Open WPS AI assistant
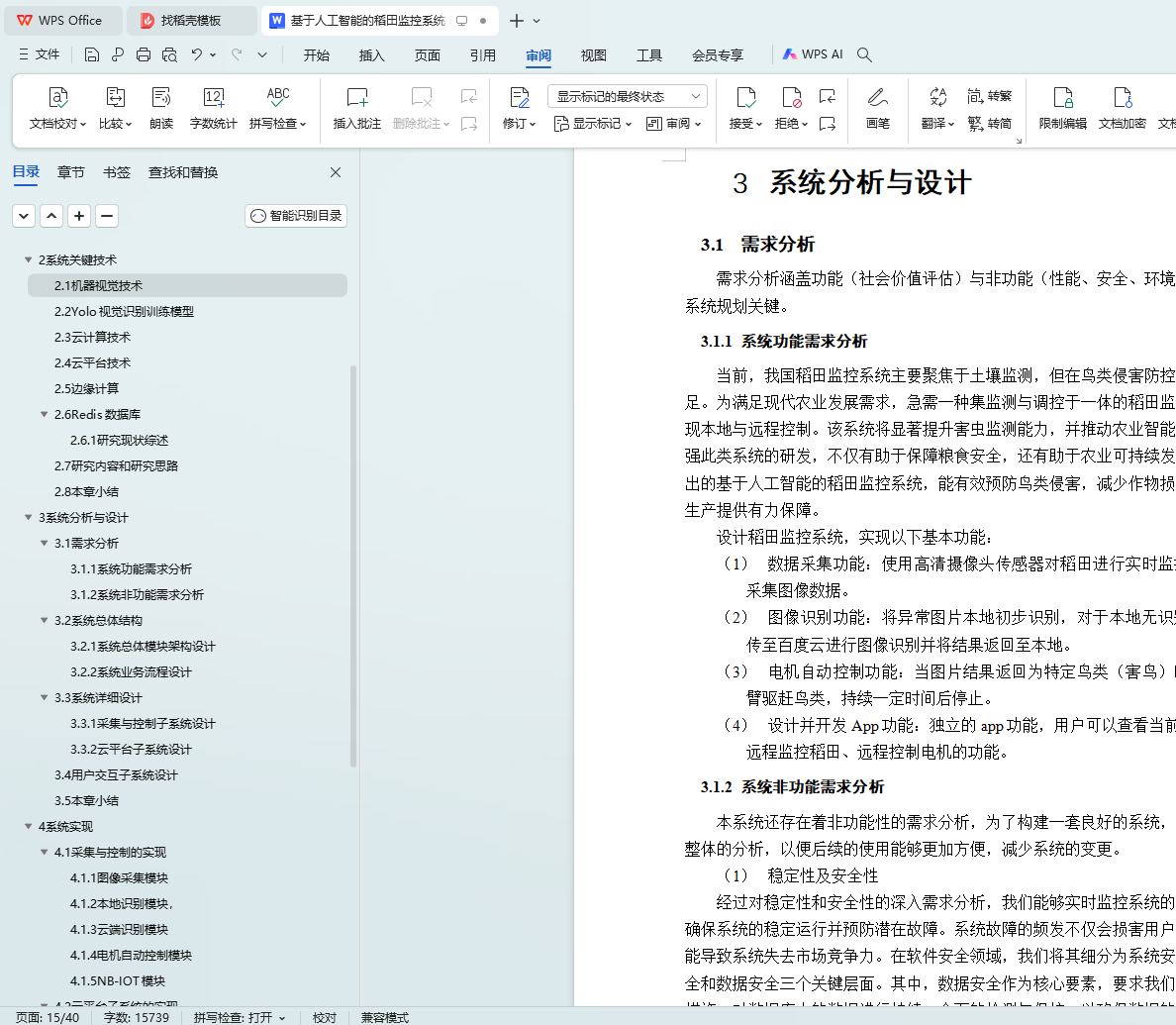 (813, 54)
